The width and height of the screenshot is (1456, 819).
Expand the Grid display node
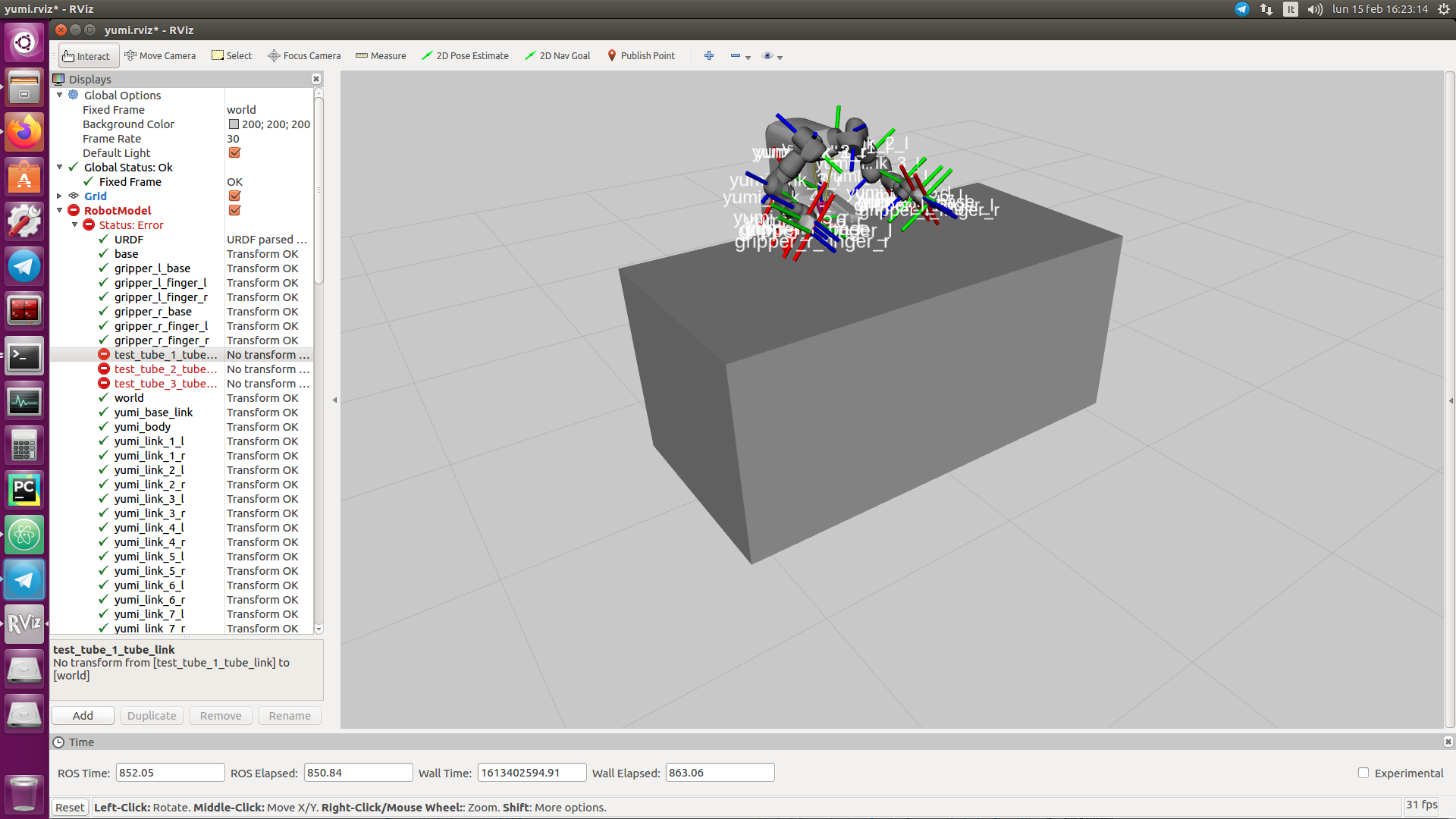pos(60,196)
